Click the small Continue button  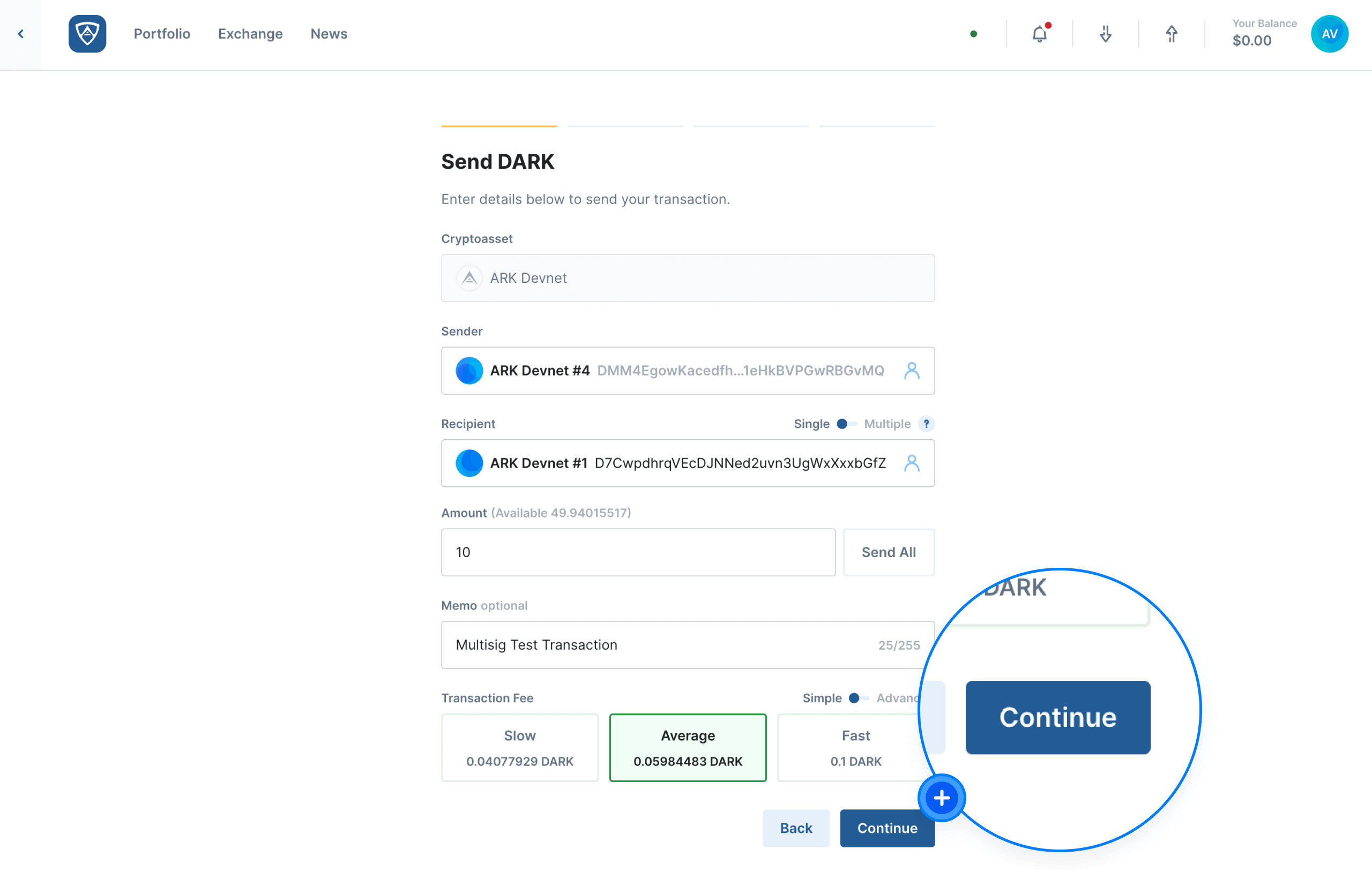[x=886, y=828]
